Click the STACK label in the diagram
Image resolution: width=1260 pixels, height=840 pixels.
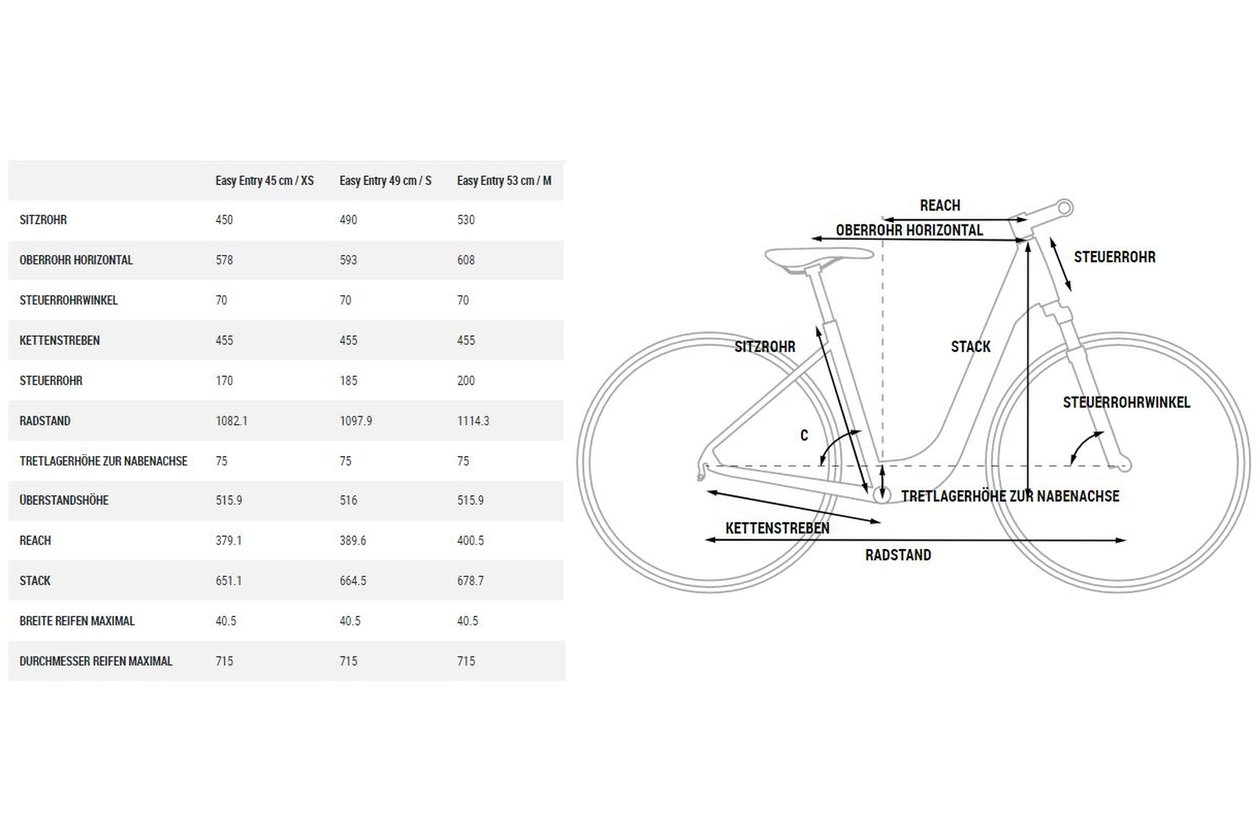pyautogui.click(x=971, y=346)
